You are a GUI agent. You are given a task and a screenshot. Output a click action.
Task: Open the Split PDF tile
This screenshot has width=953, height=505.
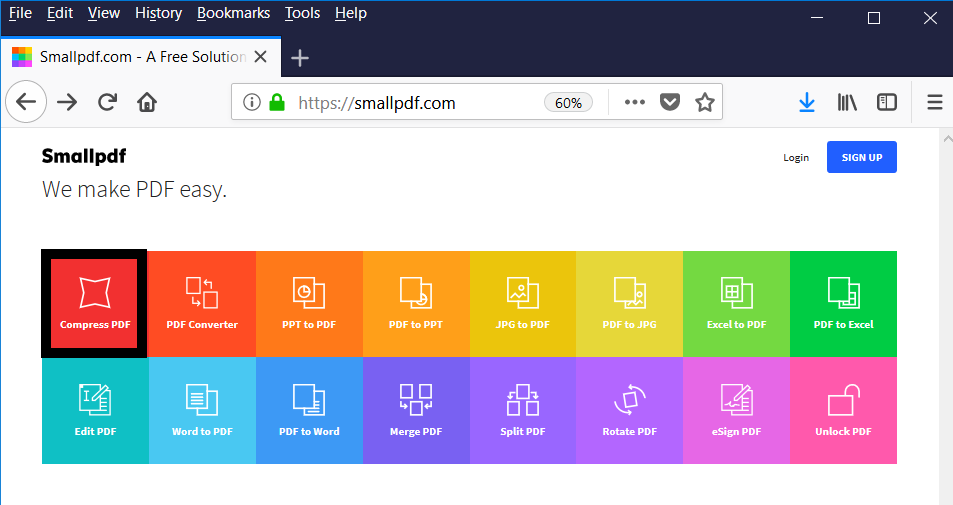coord(523,411)
